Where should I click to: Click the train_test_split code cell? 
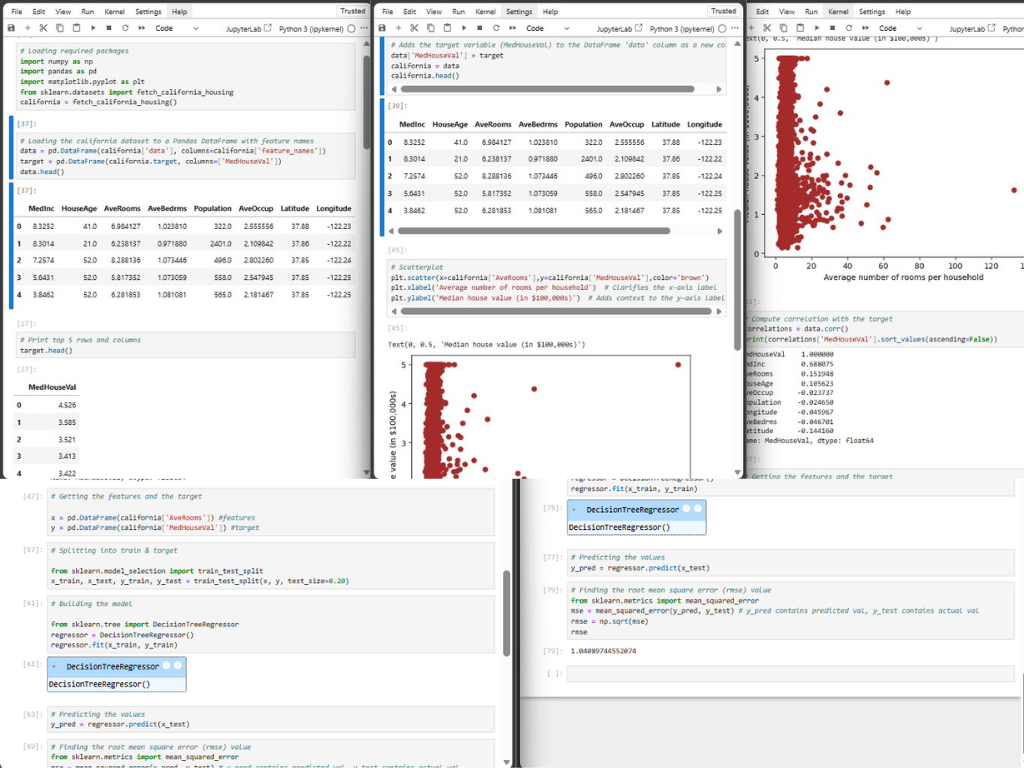coord(271,565)
